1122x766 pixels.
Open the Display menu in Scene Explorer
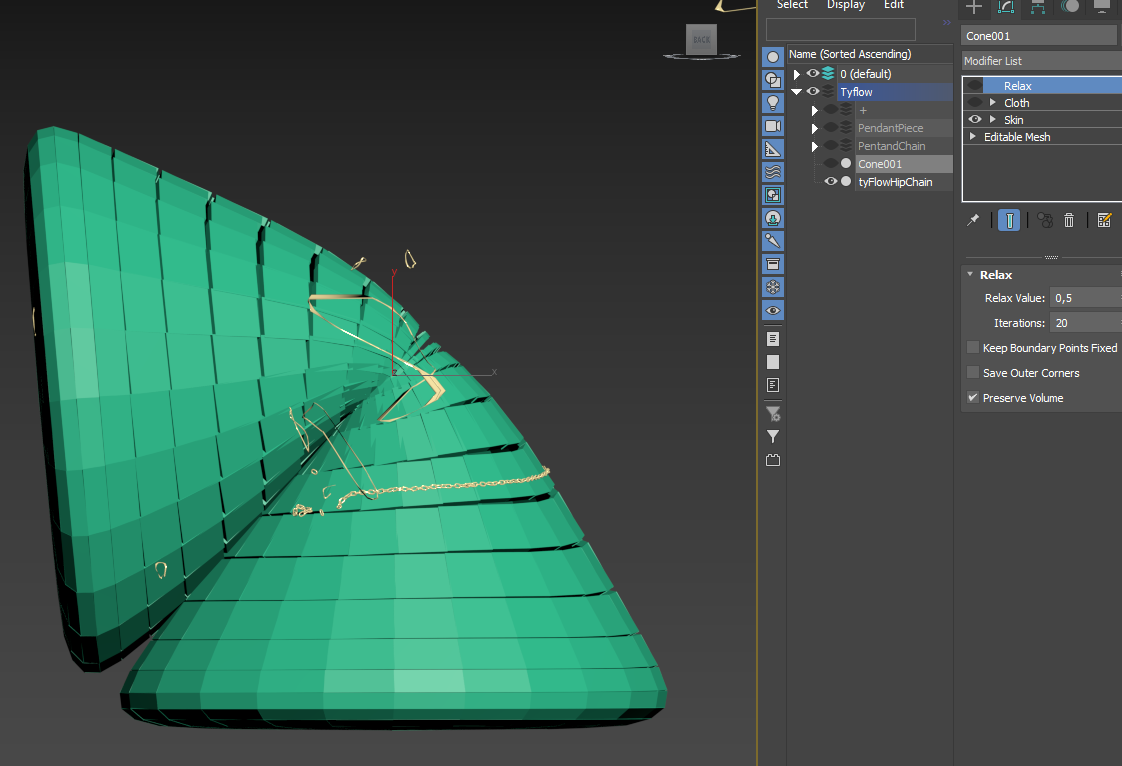[845, 5]
